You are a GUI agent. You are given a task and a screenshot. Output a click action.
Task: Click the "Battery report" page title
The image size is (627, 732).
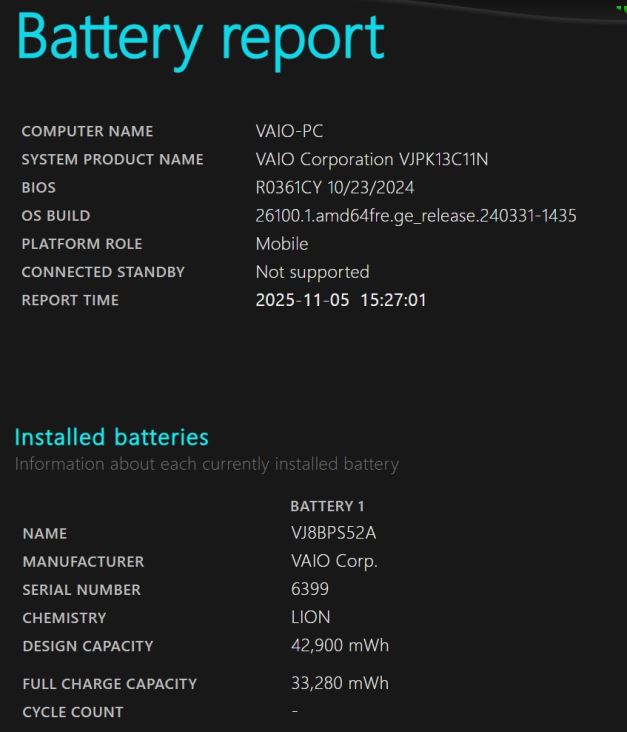200,38
